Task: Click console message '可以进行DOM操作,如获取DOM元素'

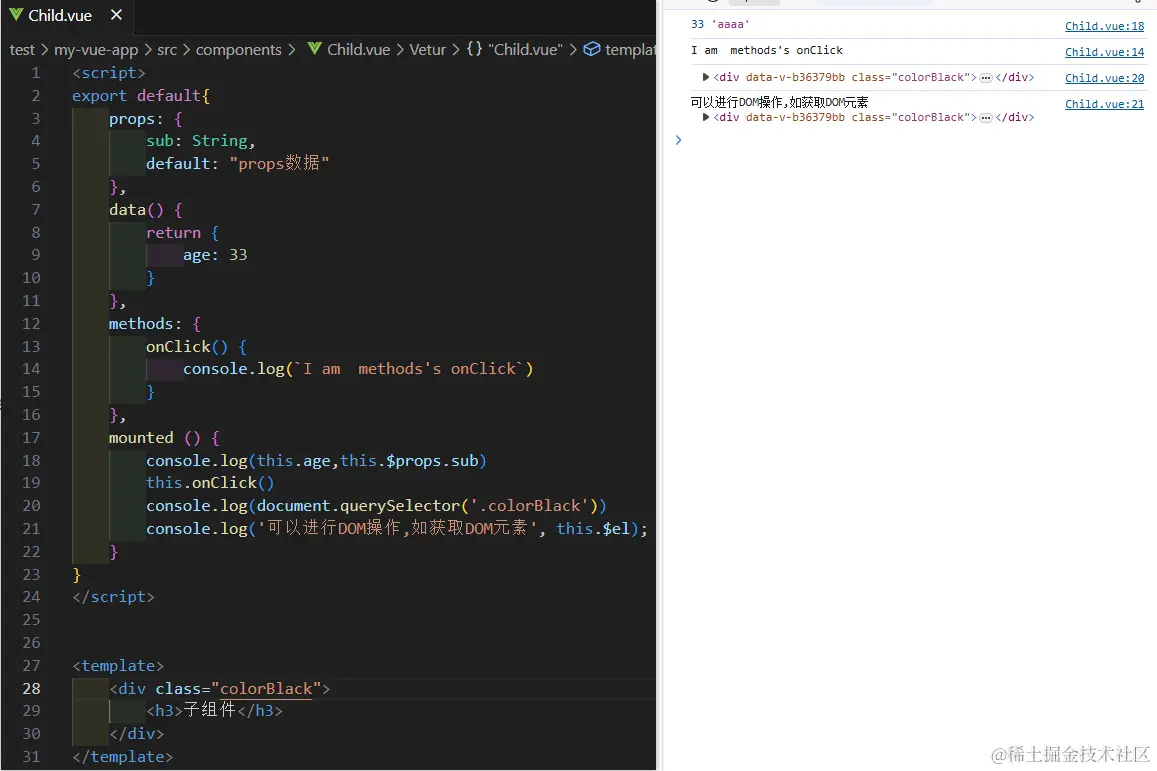Action: pyautogui.click(x=779, y=103)
